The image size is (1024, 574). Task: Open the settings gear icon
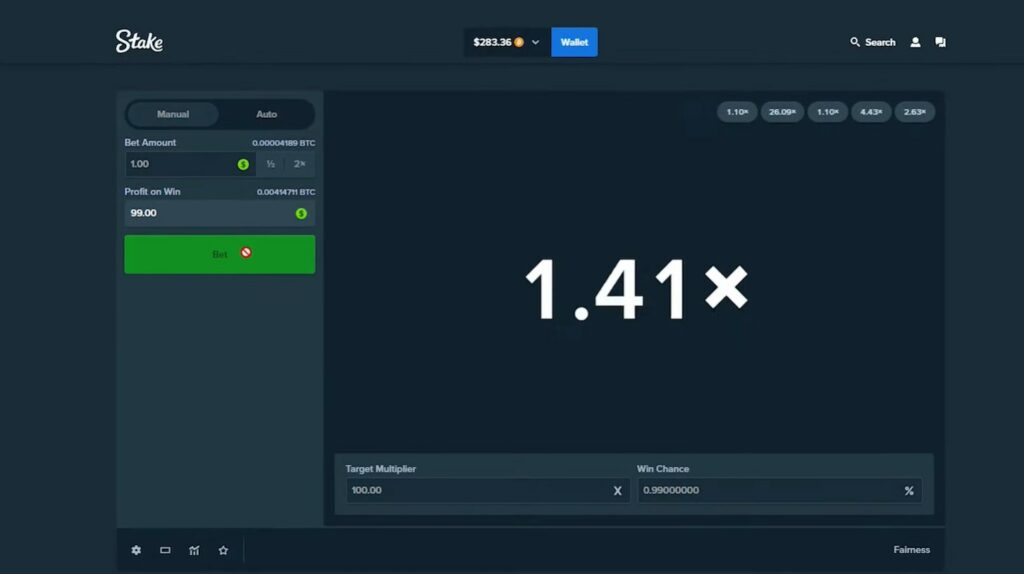[136, 550]
